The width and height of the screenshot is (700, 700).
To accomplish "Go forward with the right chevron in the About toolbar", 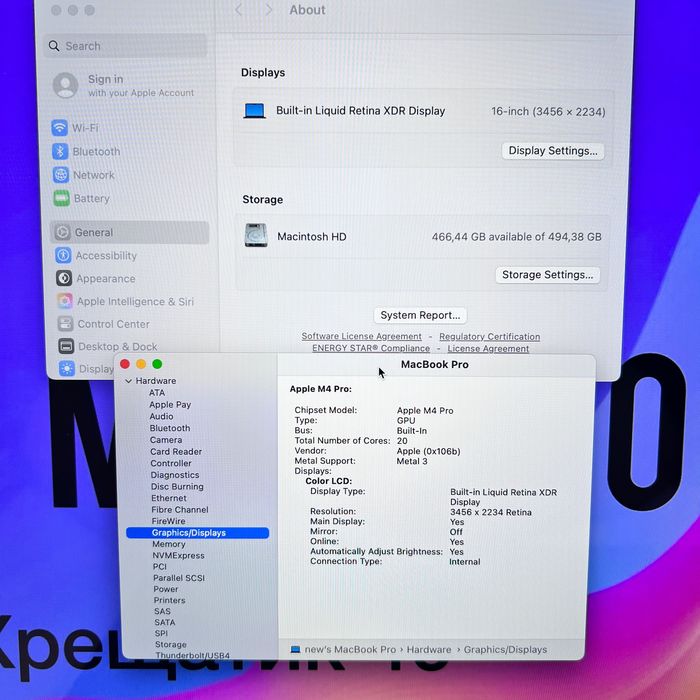I will pyautogui.click(x=268, y=10).
